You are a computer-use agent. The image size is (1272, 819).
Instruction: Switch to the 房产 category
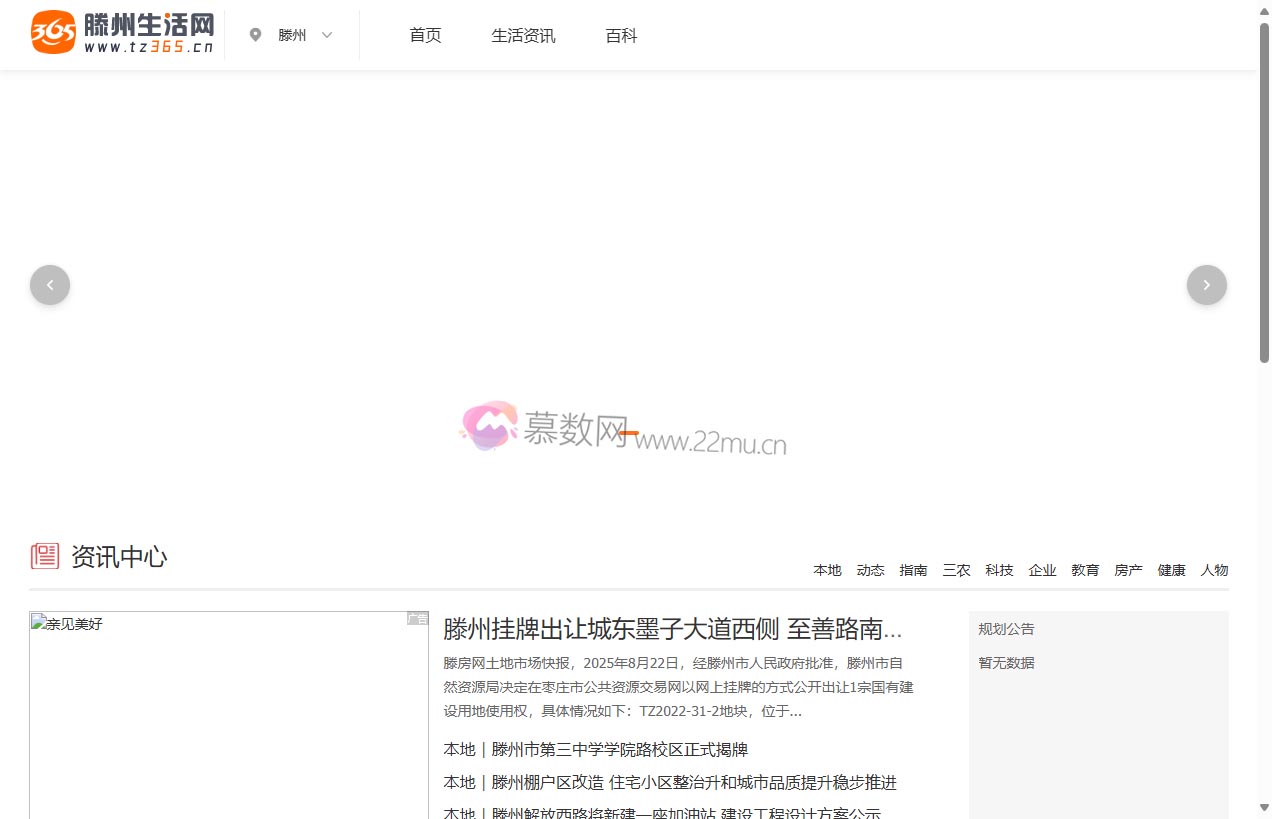(x=1128, y=569)
